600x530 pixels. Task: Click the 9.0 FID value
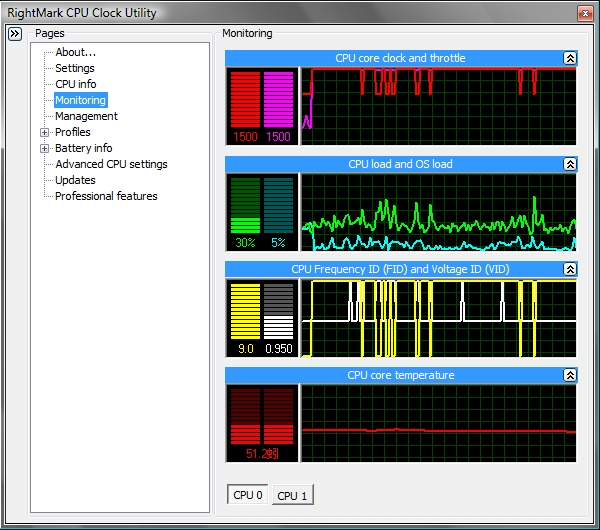point(246,349)
